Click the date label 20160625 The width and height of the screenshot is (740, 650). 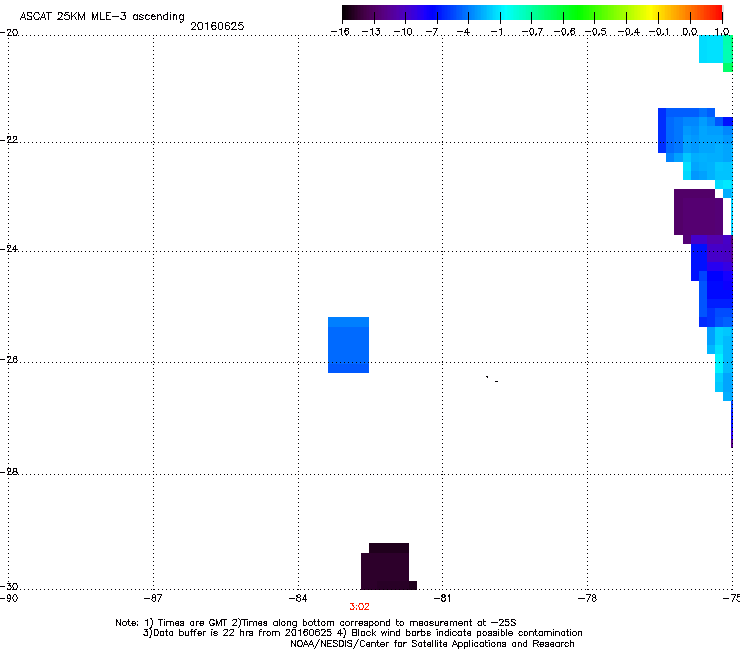(217, 26)
